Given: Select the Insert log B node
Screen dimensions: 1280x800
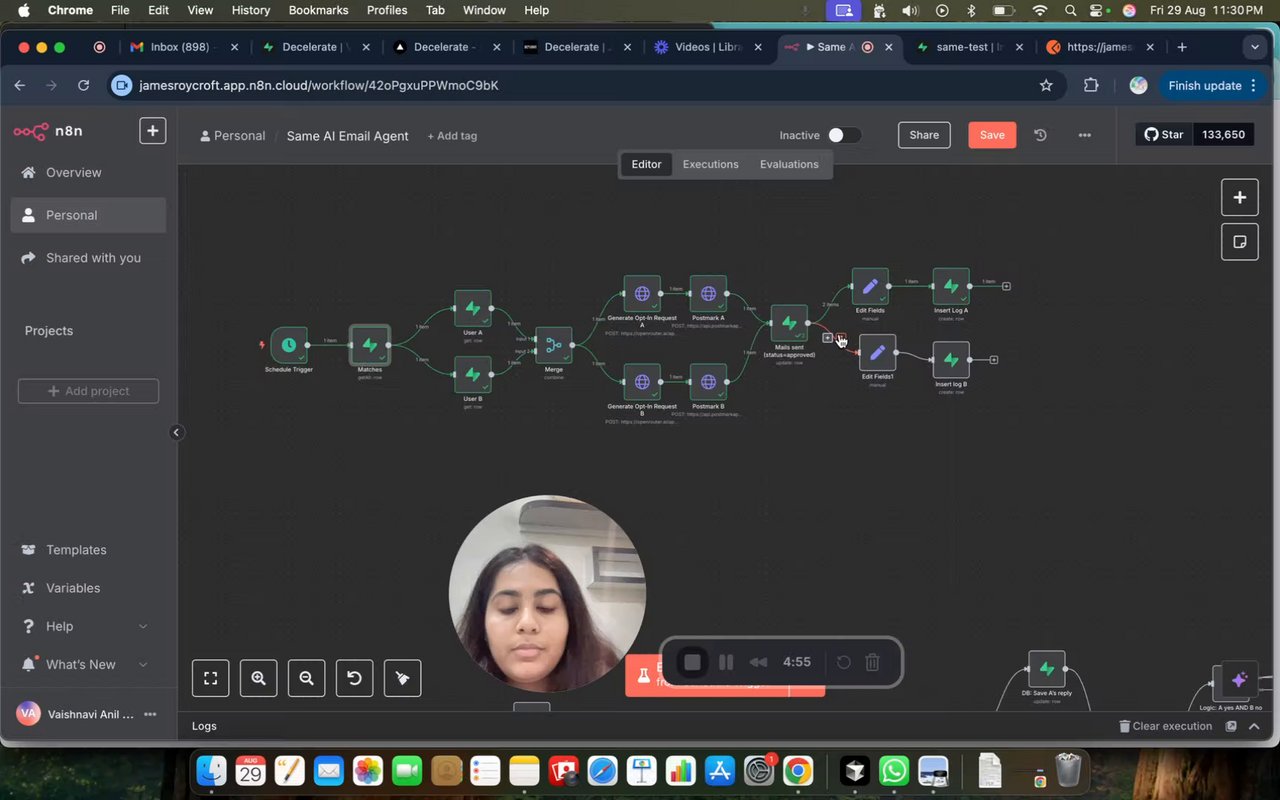Looking at the screenshot, I should [951, 360].
